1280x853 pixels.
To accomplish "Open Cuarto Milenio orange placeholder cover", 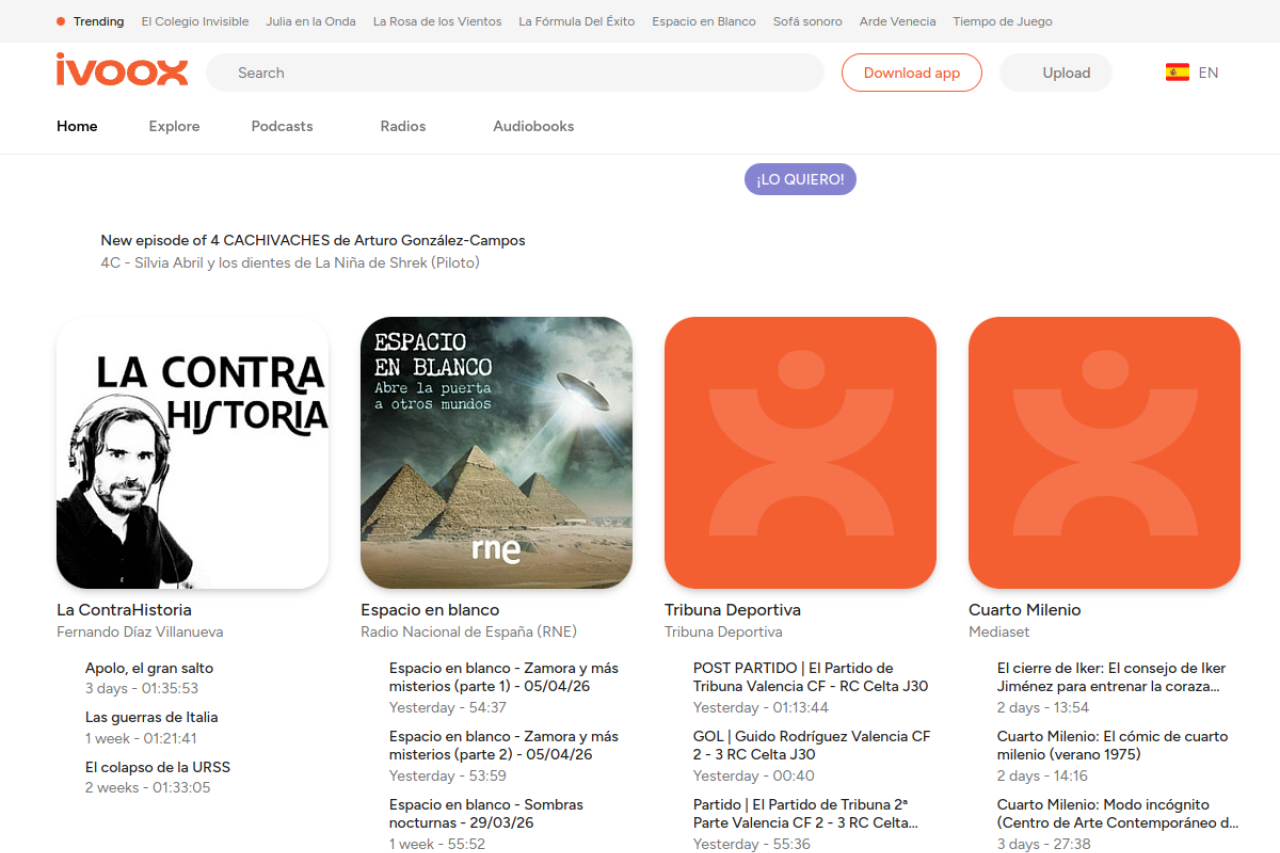I will click(1104, 452).
